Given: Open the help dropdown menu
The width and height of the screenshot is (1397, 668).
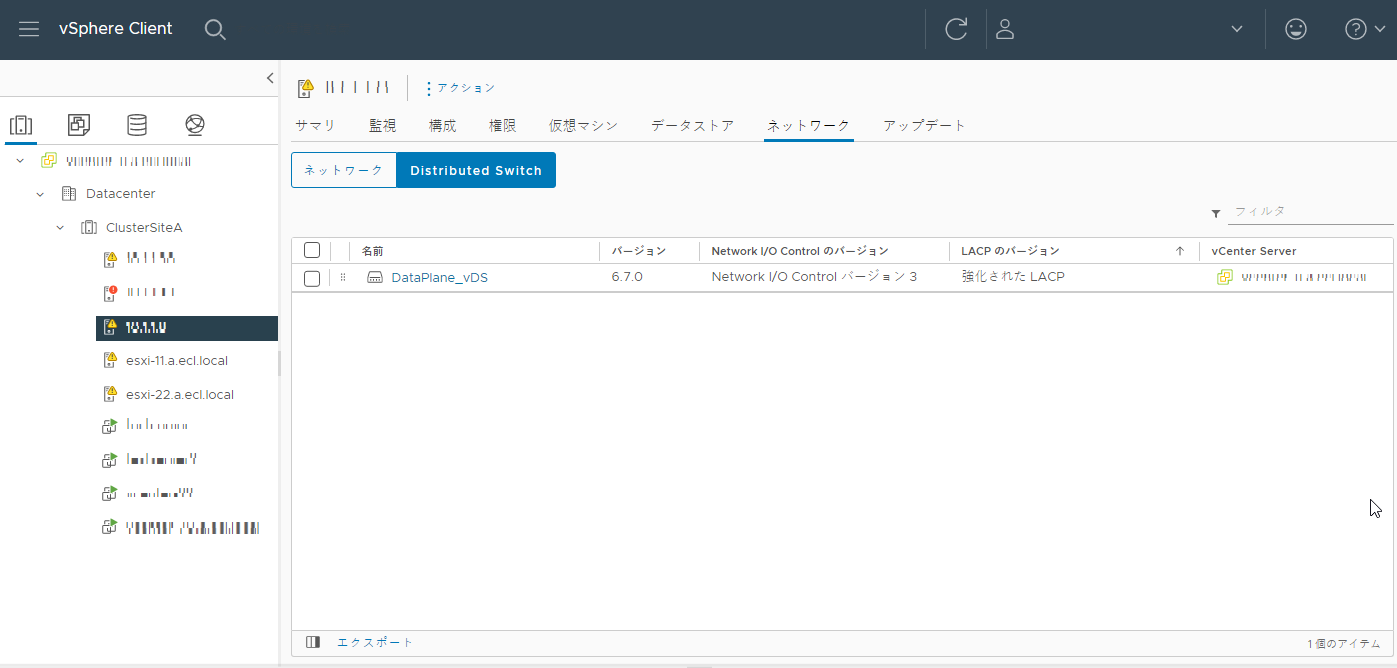Looking at the screenshot, I should [x=1365, y=29].
